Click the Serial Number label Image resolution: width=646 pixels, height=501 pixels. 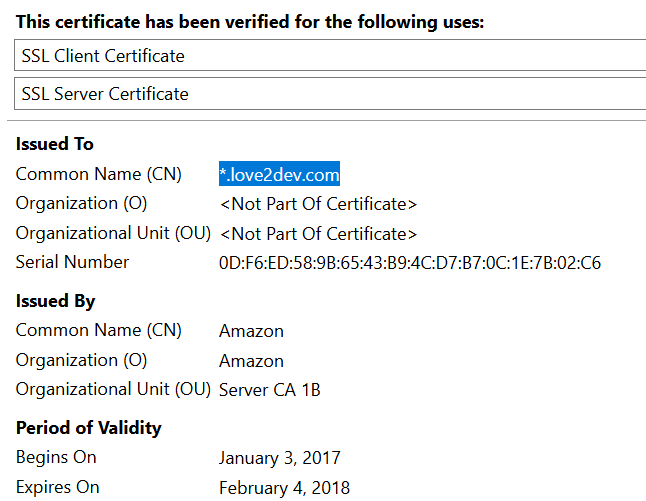point(72,262)
